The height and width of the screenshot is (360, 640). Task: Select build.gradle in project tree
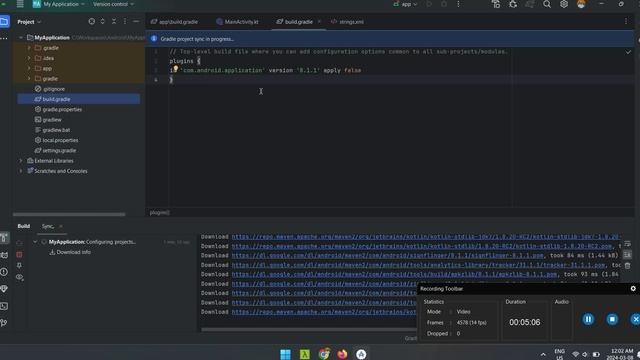tap(78, 99)
